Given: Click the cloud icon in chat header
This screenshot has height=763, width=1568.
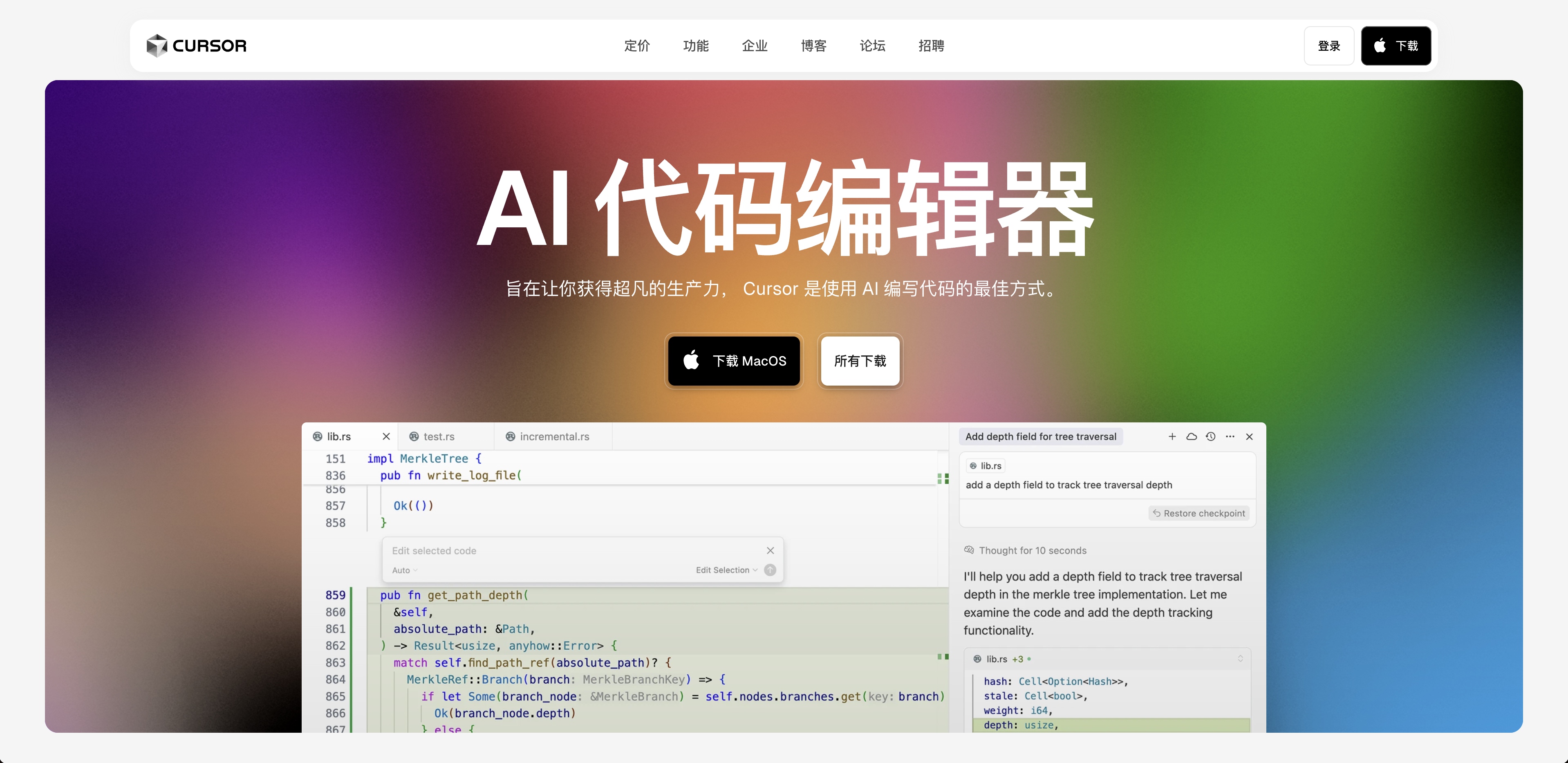Looking at the screenshot, I should click(1192, 437).
